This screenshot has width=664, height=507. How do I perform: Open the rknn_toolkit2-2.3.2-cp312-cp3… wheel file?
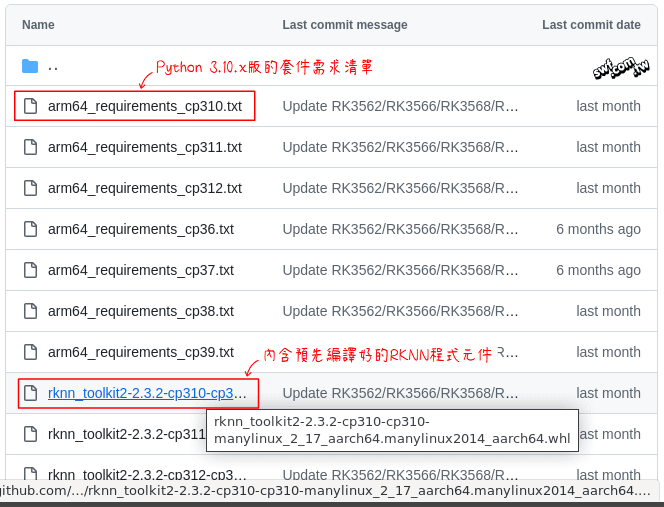[x=147, y=474]
